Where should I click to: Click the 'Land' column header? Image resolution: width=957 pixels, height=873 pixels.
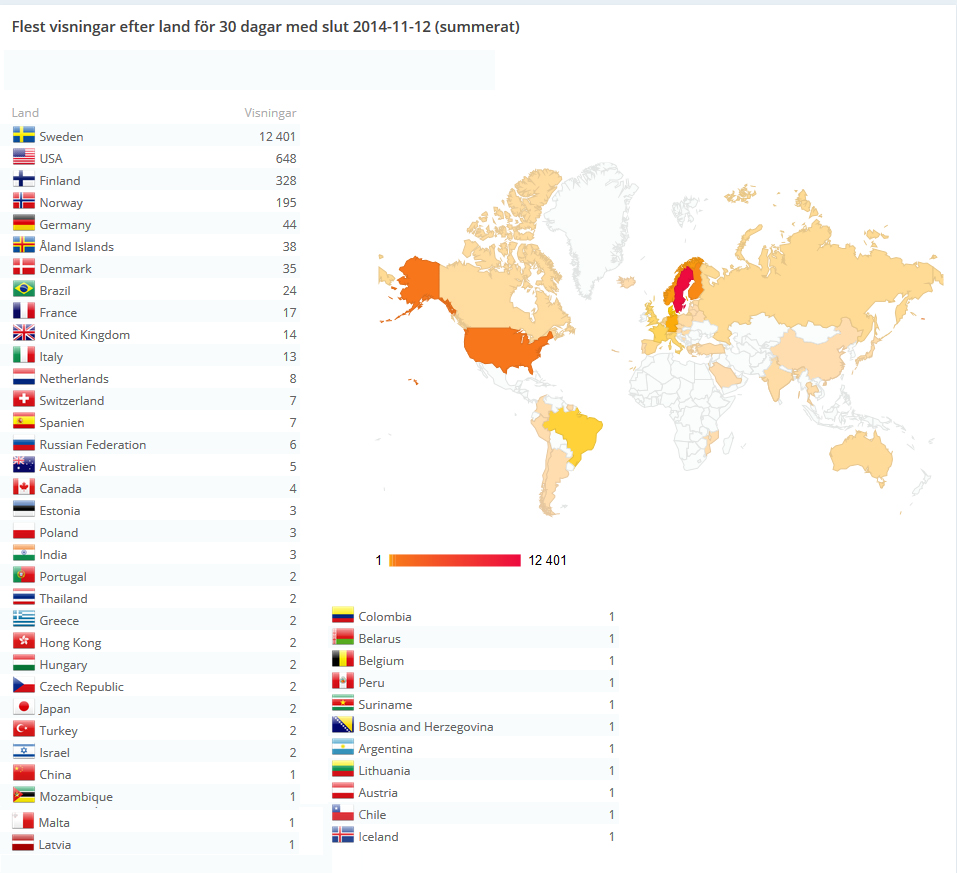(x=25, y=113)
